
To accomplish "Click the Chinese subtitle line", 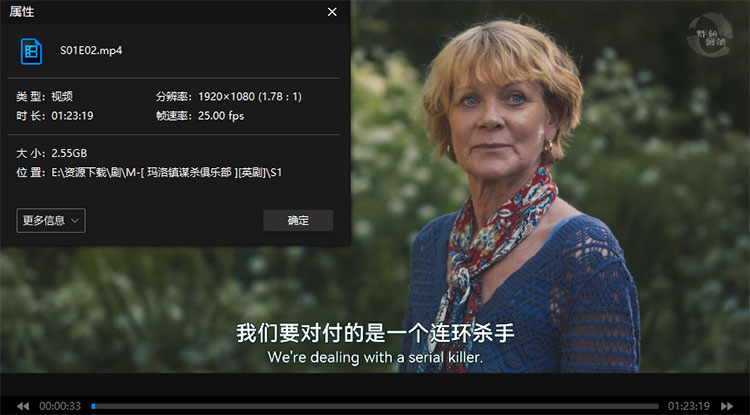I will (375, 333).
